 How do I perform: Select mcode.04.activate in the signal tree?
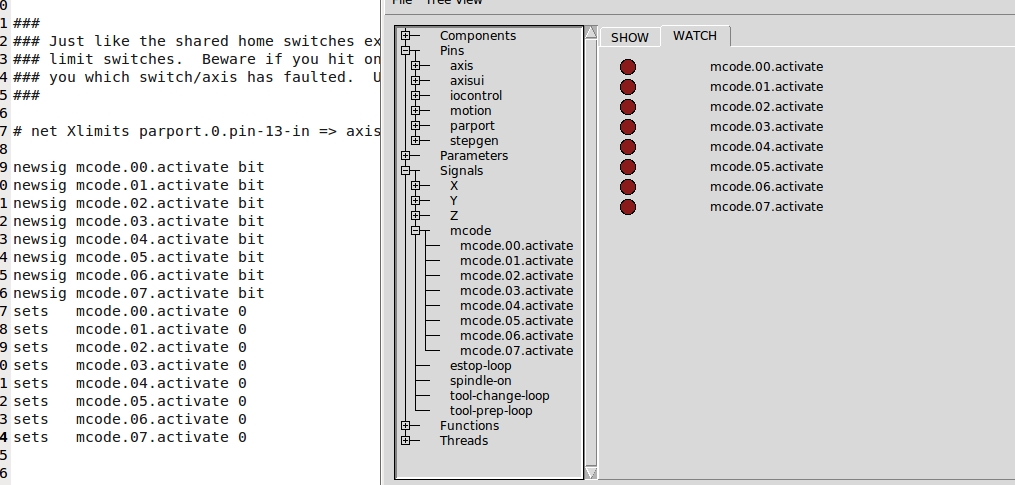517,305
